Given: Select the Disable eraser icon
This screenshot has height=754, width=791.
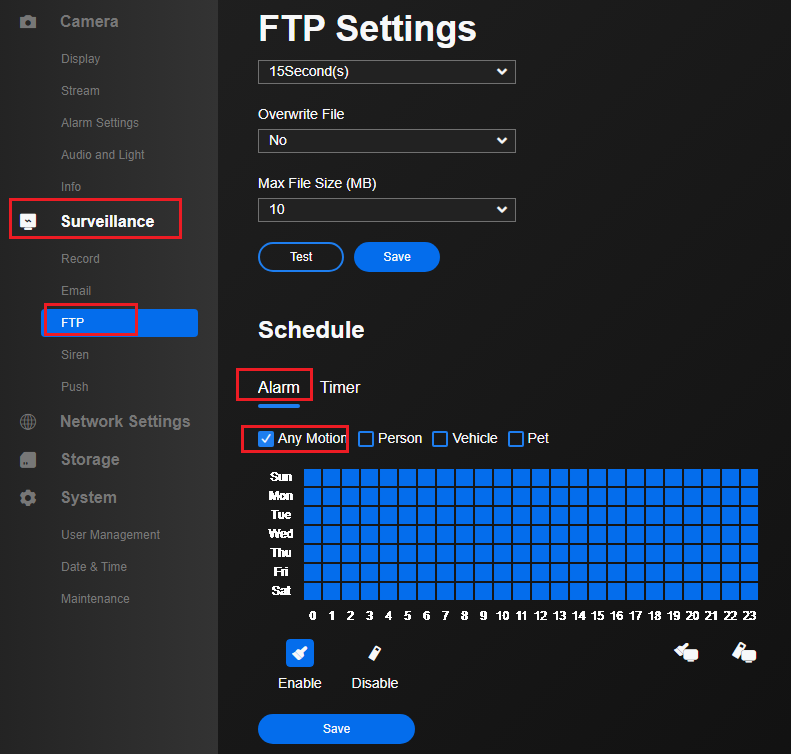Looking at the screenshot, I should (x=375, y=653).
